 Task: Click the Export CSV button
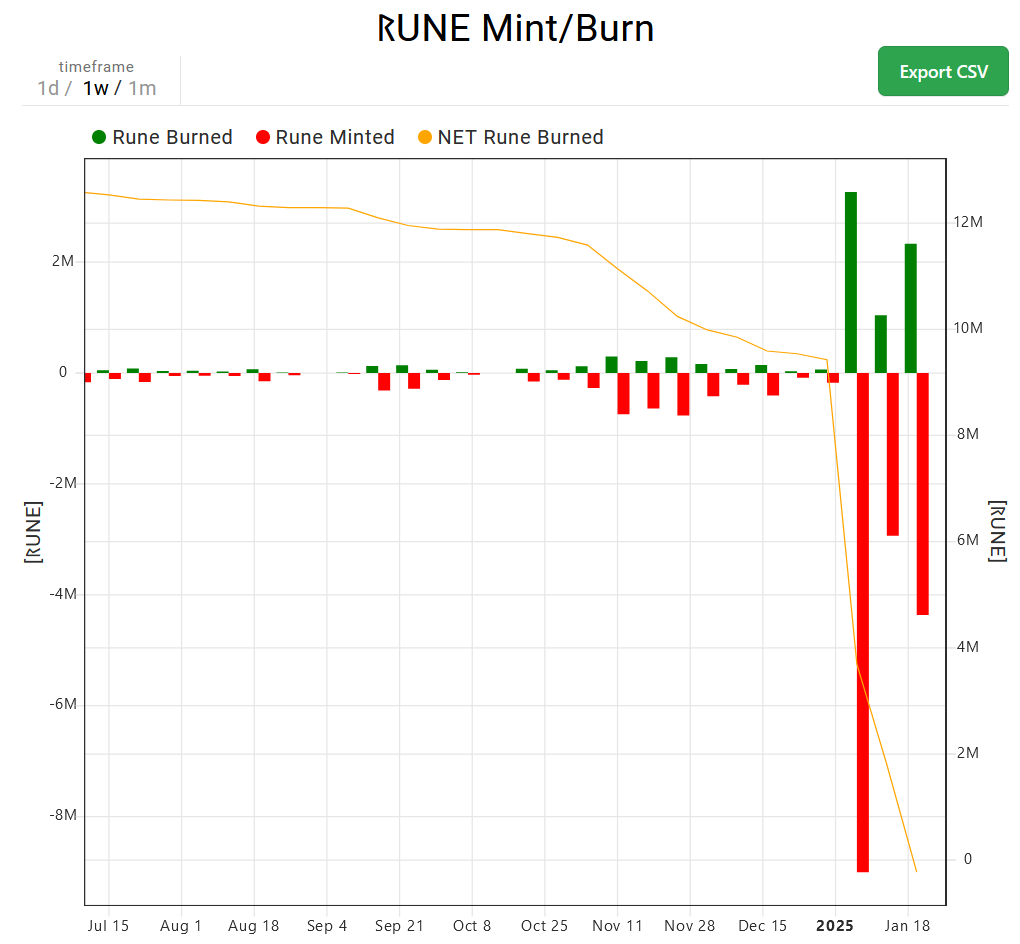[x=943, y=72]
